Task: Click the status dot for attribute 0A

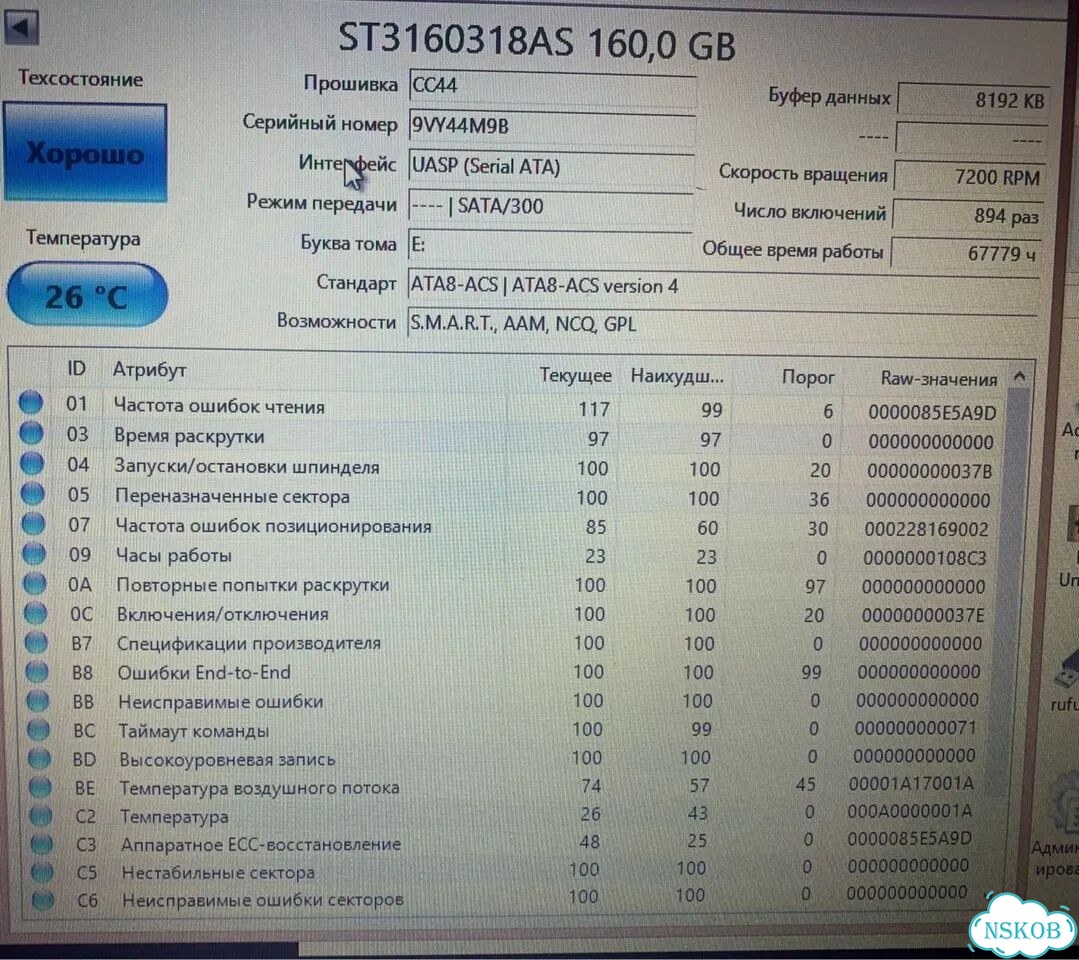Action: click(35, 584)
